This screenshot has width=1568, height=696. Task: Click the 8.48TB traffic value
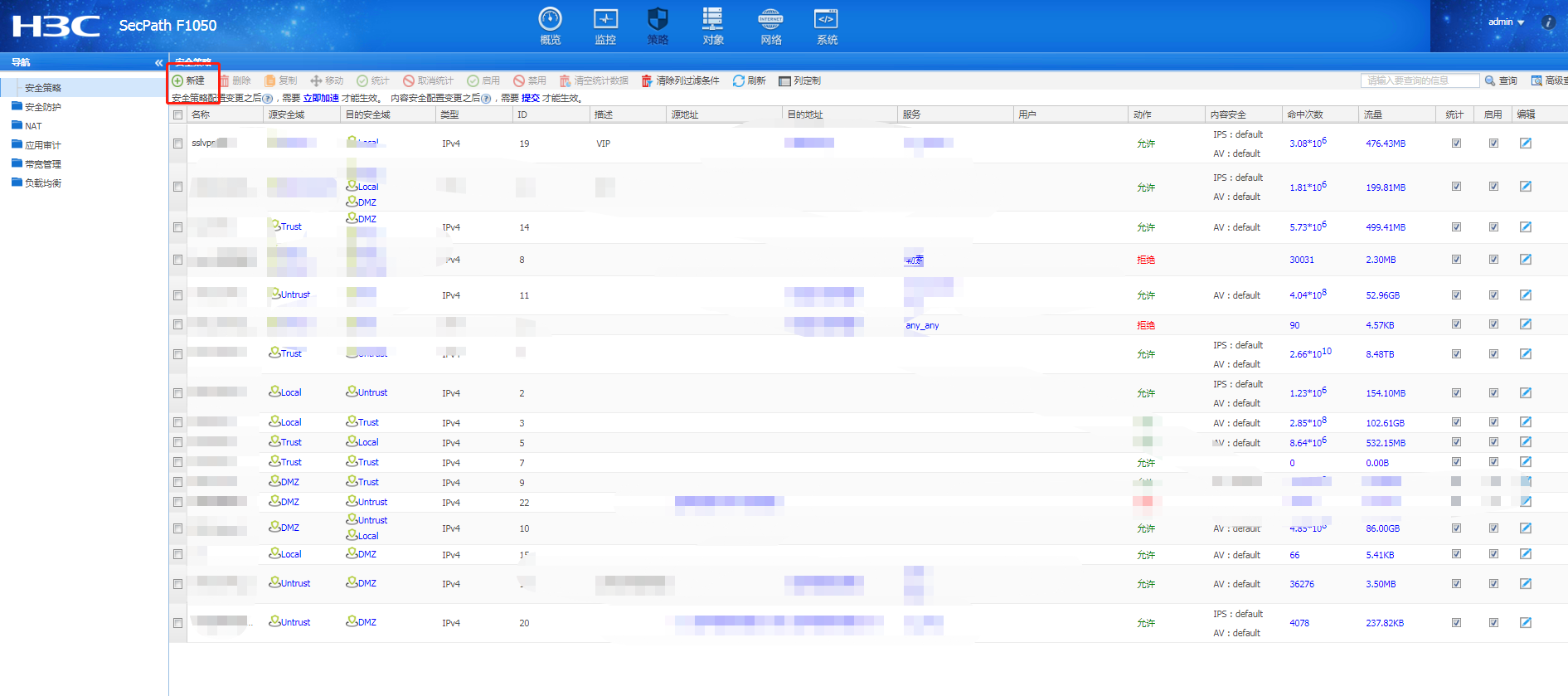pyautogui.click(x=1380, y=354)
